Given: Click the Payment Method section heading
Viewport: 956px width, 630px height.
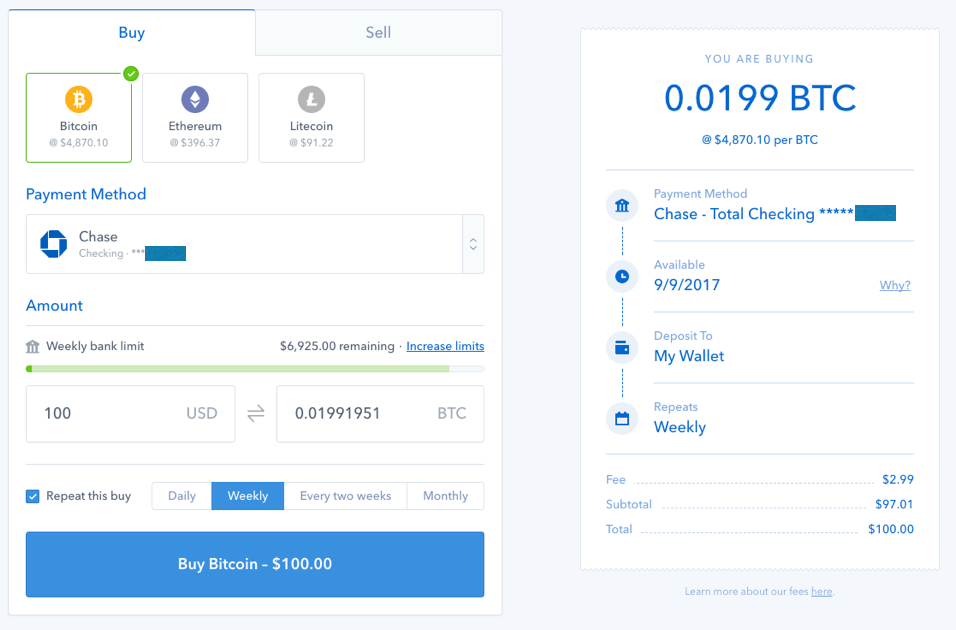Looking at the screenshot, I should coord(86,195).
